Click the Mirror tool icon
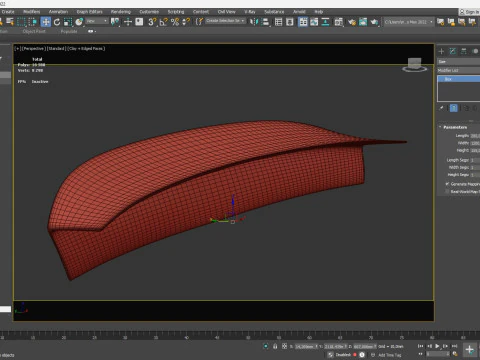 (x=254, y=22)
